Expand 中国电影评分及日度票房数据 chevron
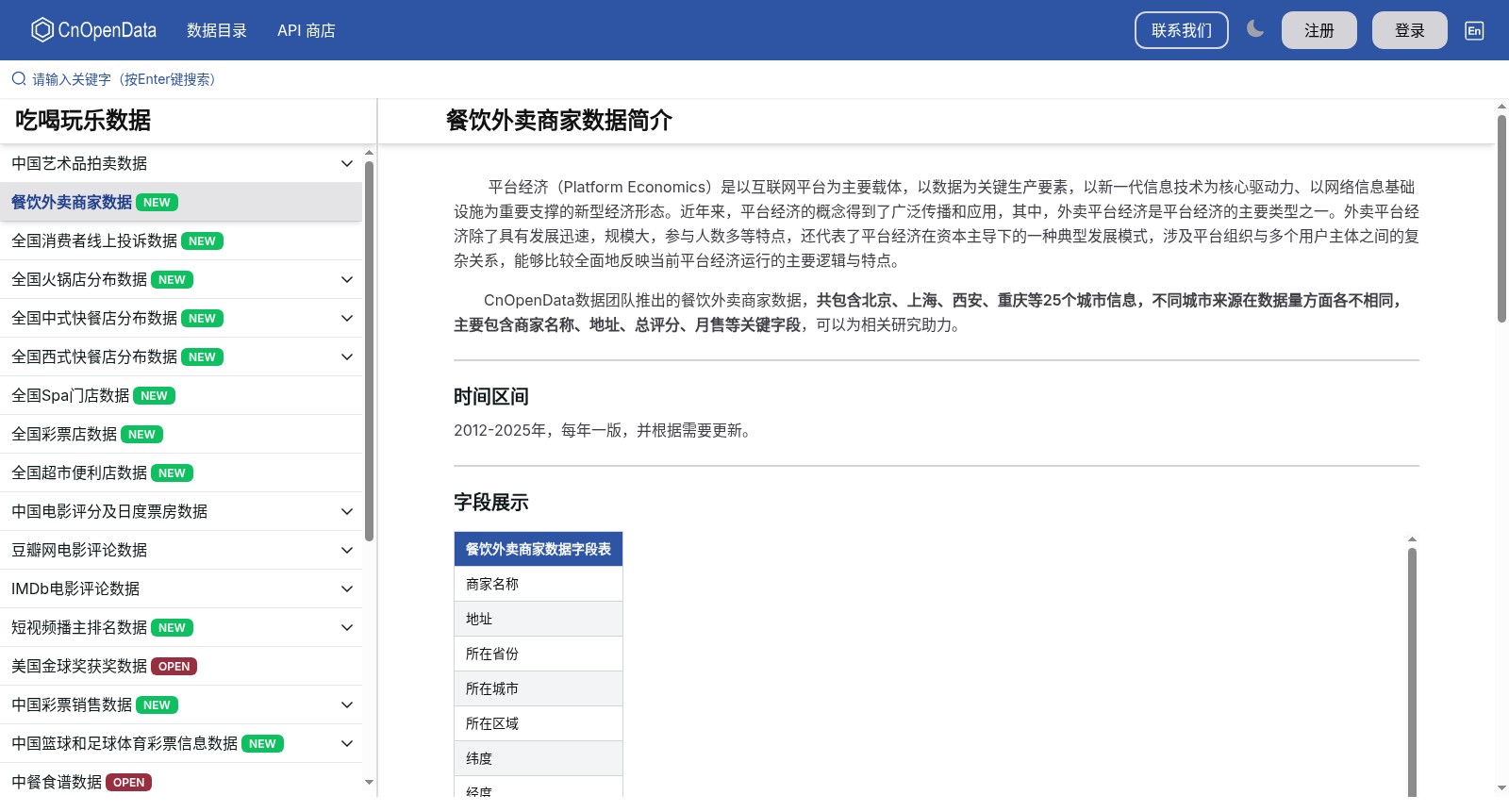Viewport: 1509px width, 812px height. pos(347,511)
